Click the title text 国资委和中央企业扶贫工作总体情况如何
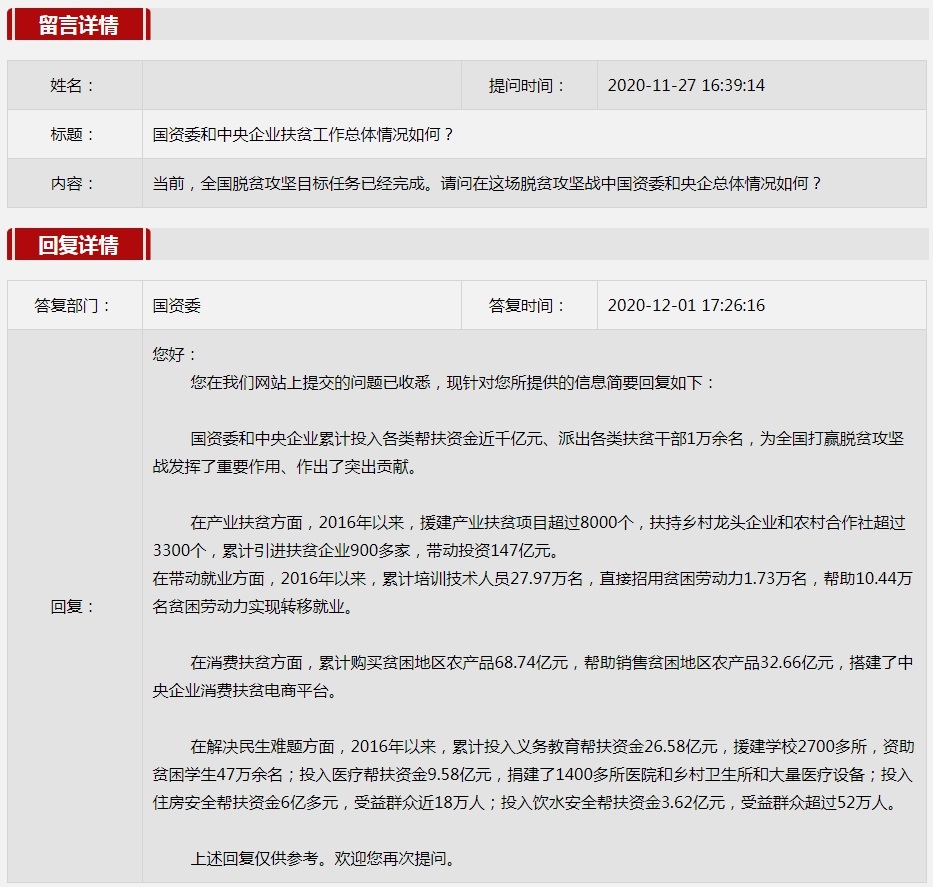The height and width of the screenshot is (887, 933). [x=303, y=135]
